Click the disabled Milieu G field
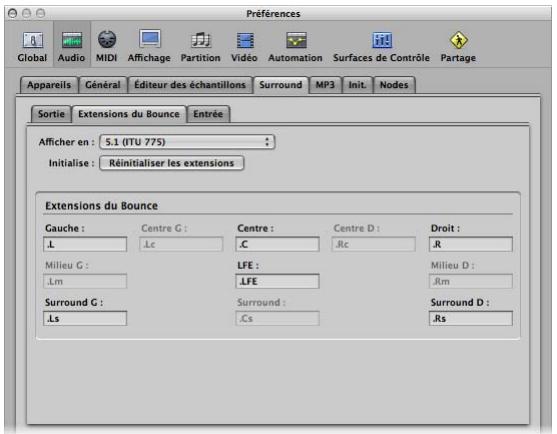 [85, 281]
